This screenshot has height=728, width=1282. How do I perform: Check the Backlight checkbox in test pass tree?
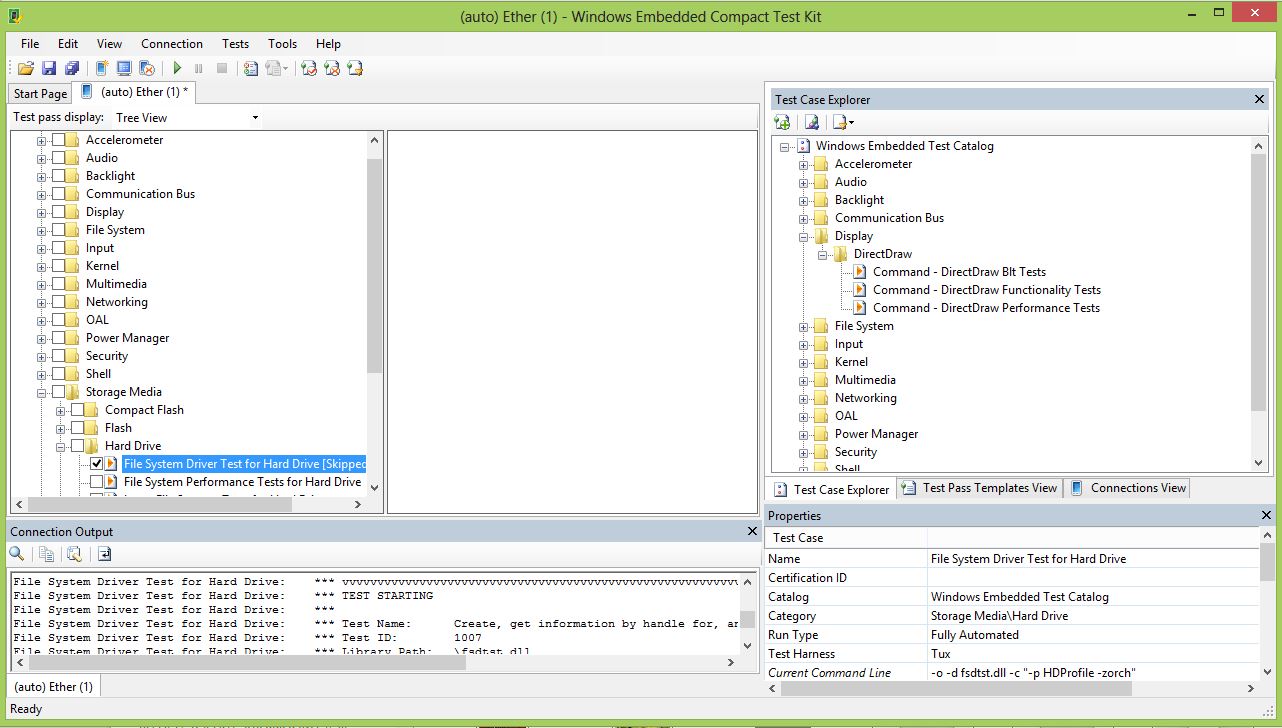tap(58, 176)
